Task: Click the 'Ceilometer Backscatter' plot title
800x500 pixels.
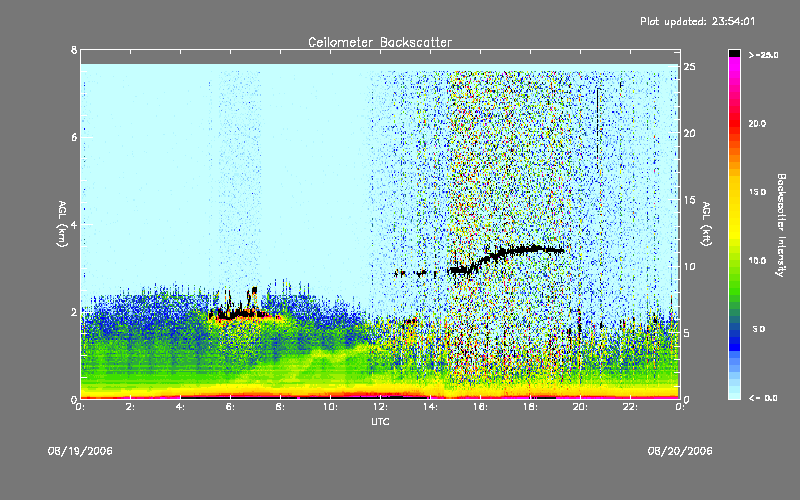Action: coord(380,42)
